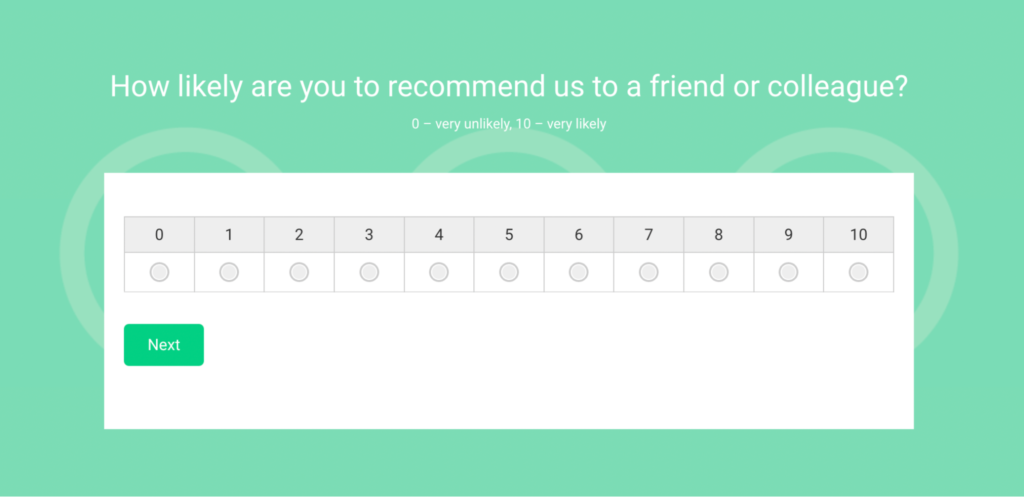Click the "very unlikely, very likely" scale hint
1024x497 pixels.
509,125
